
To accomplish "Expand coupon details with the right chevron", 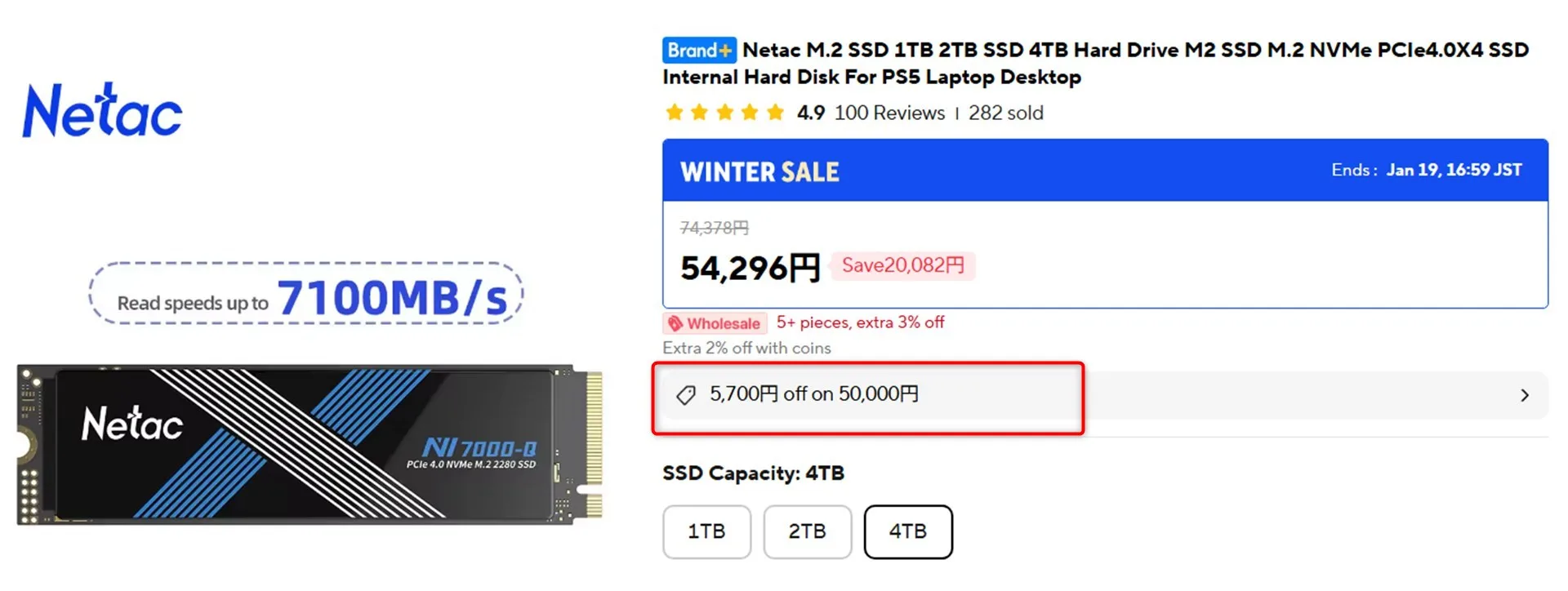I will [x=1524, y=395].
